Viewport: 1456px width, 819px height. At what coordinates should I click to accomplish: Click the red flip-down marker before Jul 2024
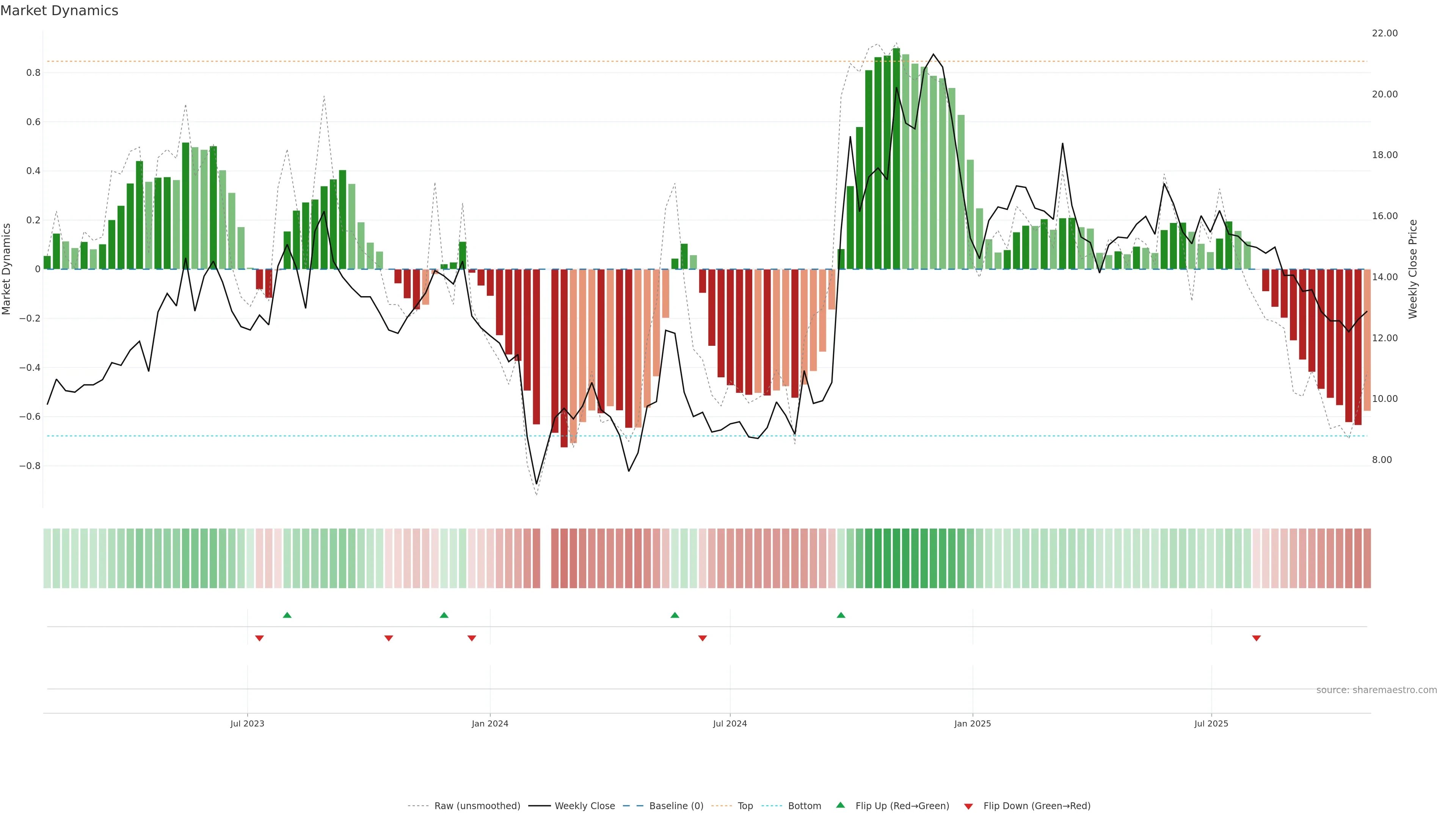pos(703,638)
